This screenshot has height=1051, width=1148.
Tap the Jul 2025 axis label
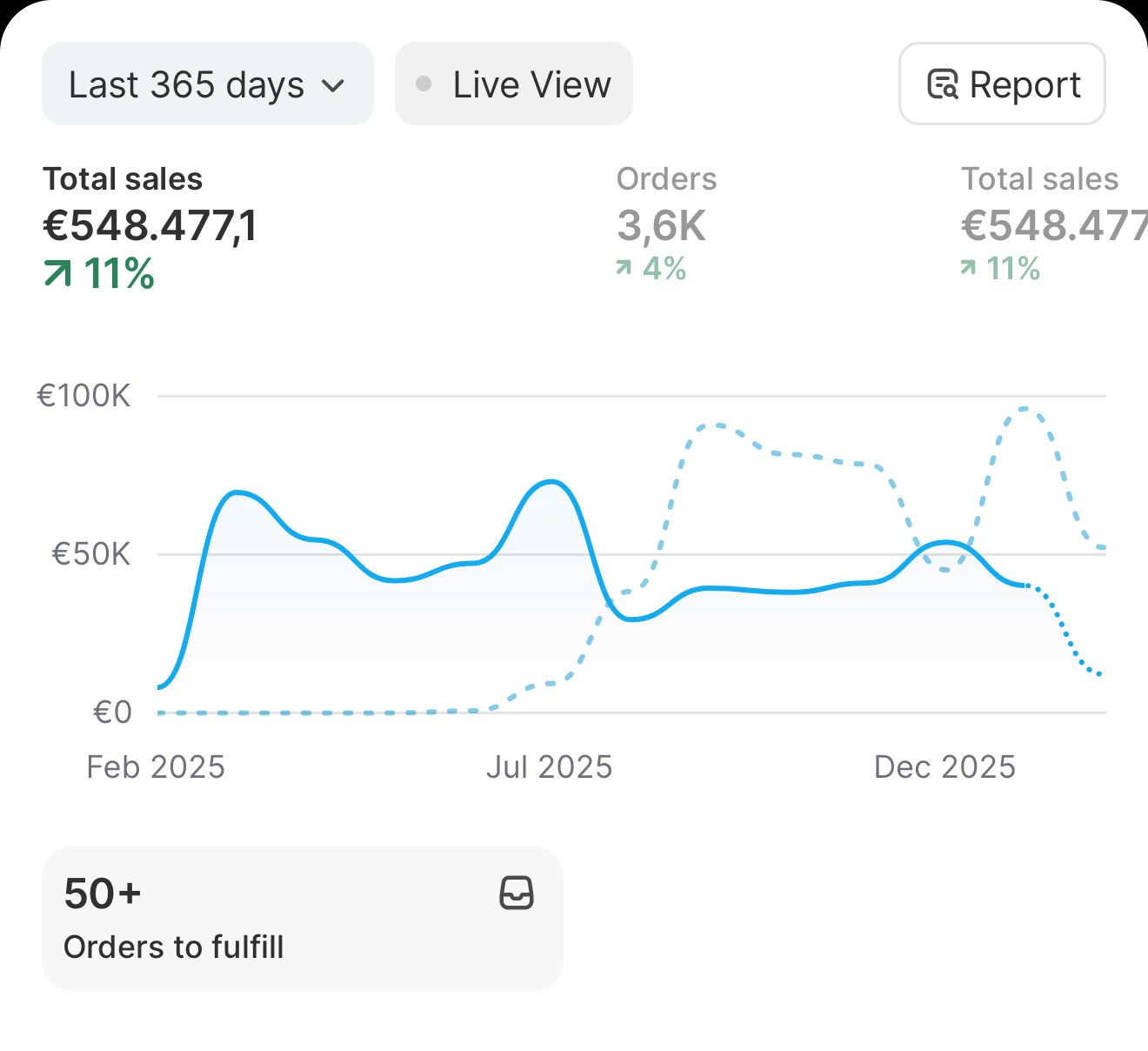(x=549, y=767)
